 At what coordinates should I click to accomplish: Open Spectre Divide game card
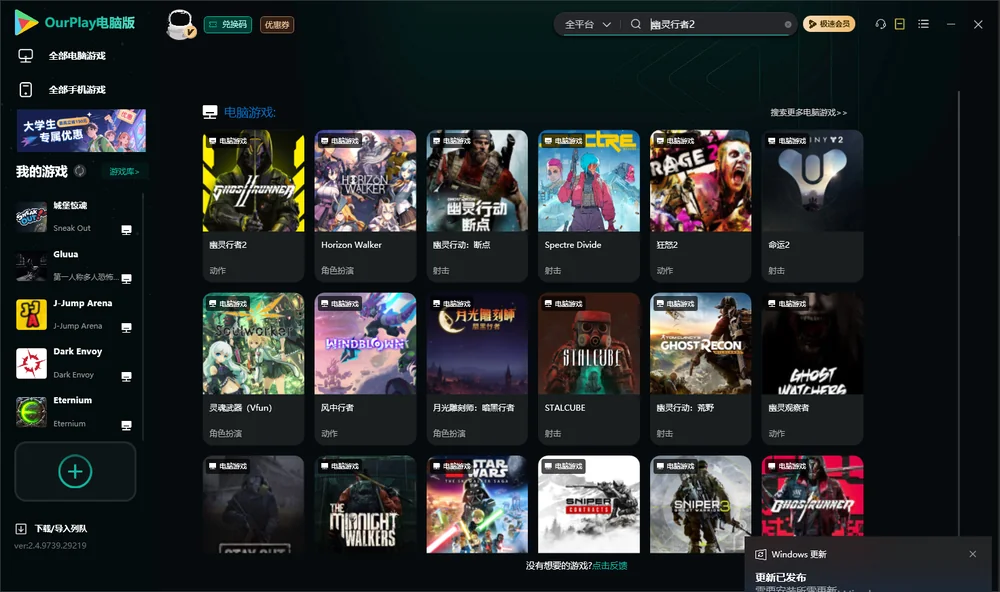click(x=589, y=206)
